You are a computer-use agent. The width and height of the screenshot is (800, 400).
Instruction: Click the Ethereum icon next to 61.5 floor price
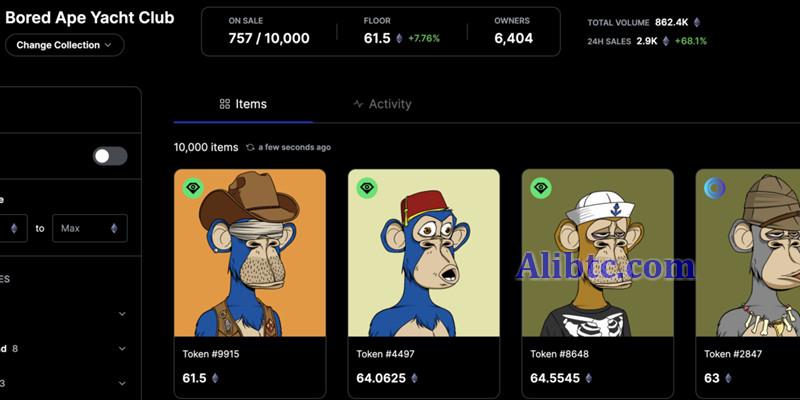point(399,38)
